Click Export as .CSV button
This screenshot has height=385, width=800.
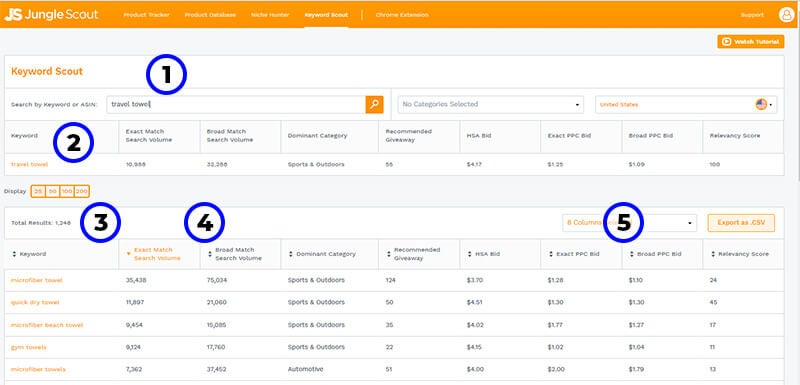[741, 223]
